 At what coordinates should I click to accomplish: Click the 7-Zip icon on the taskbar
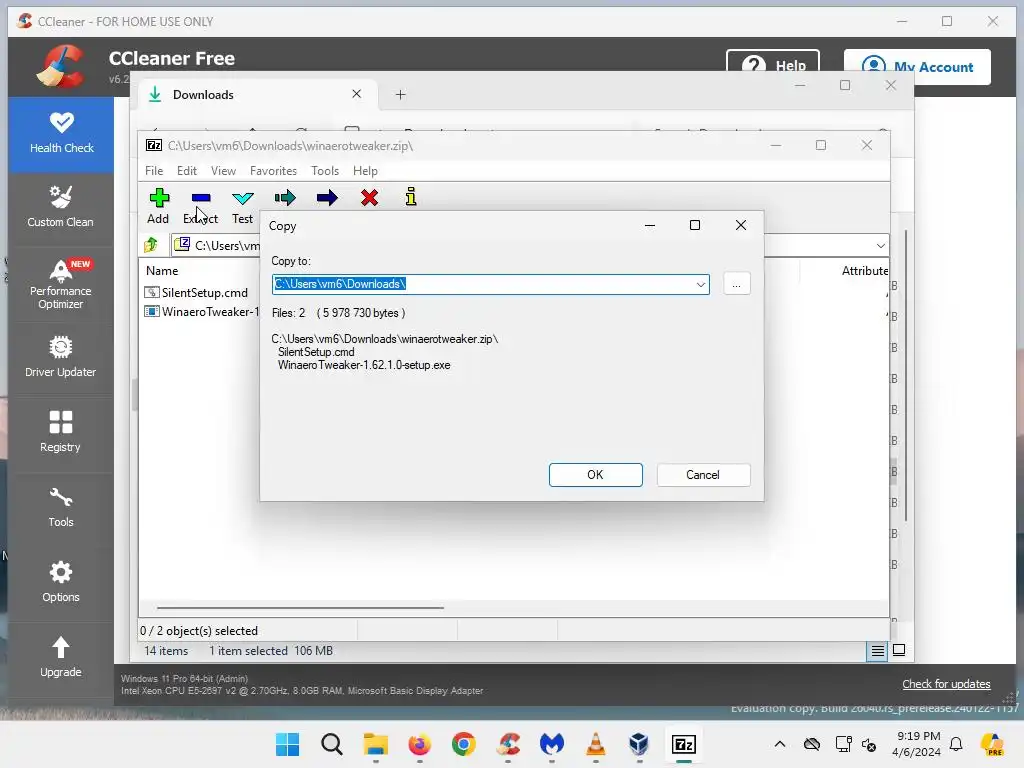pos(684,744)
